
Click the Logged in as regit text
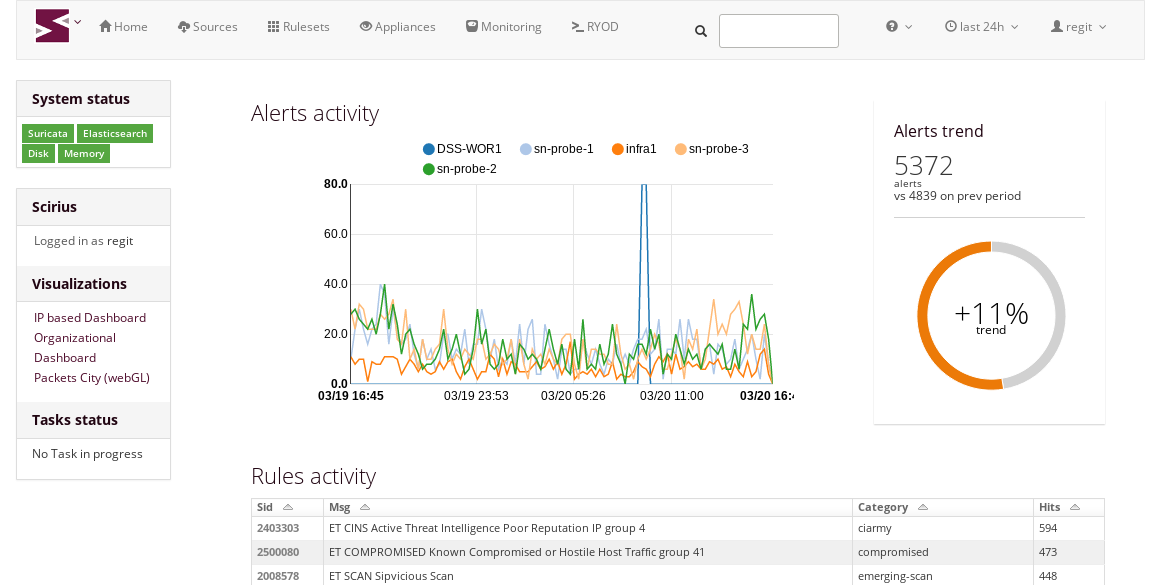tap(84, 241)
